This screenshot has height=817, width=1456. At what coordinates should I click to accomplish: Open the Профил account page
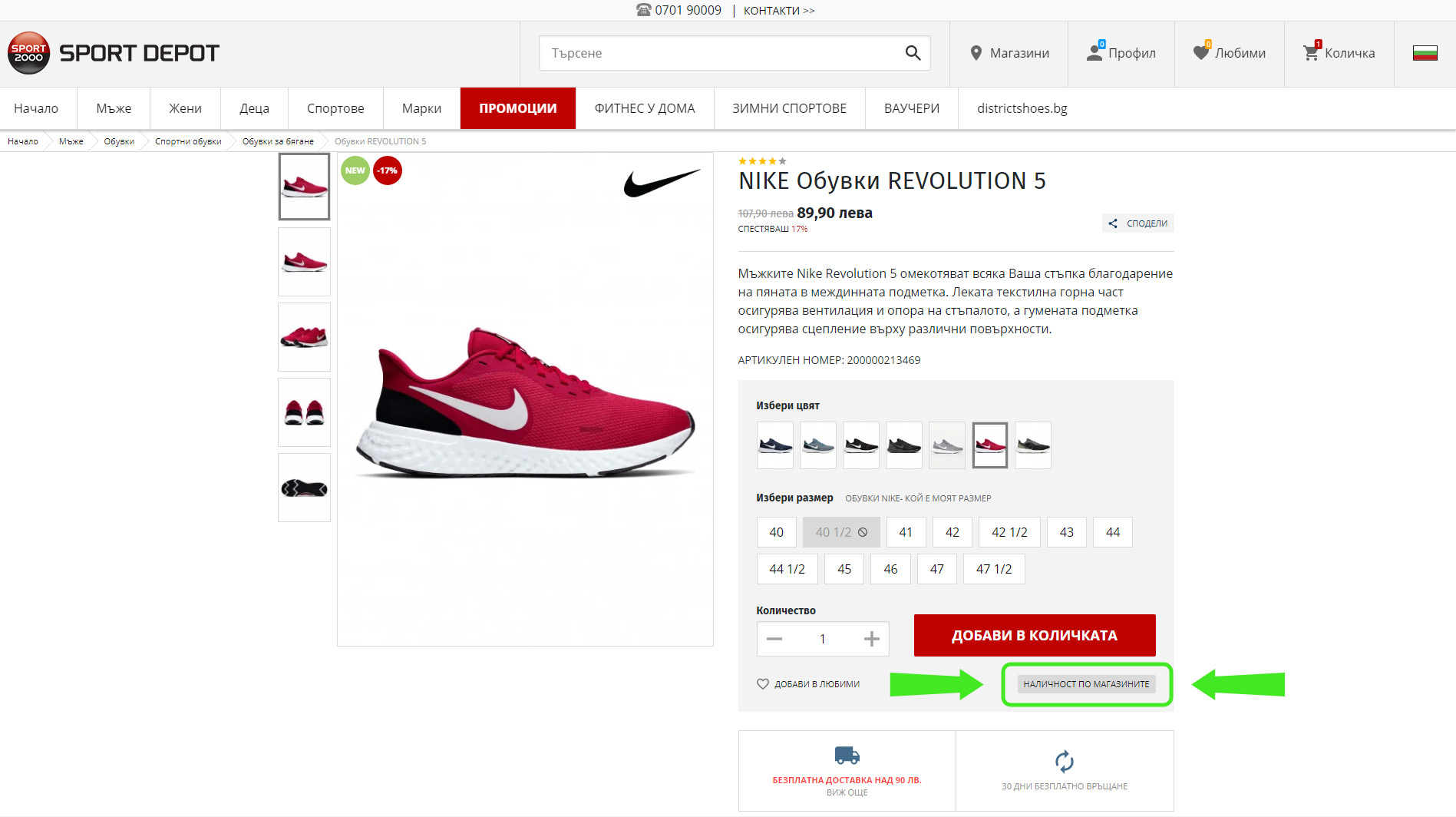(1121, 53)
